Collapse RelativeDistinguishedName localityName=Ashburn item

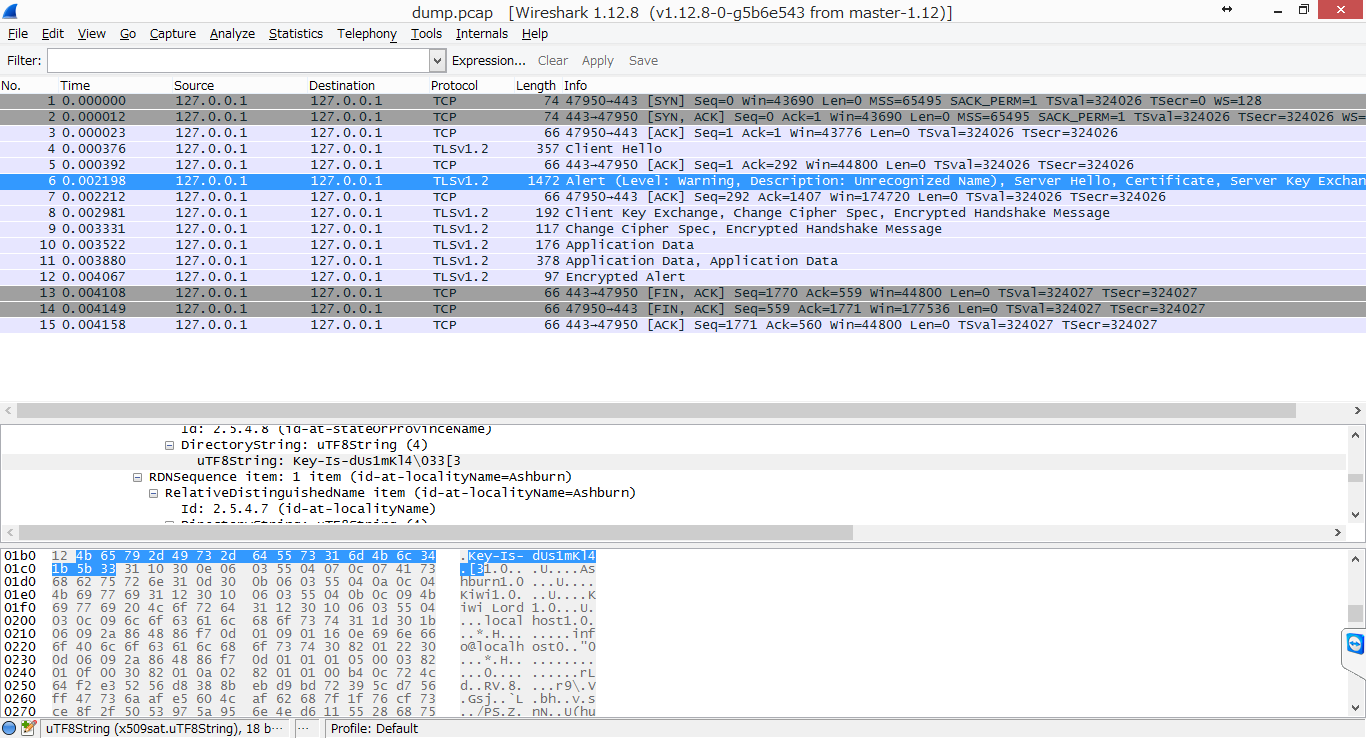point(155,493)
